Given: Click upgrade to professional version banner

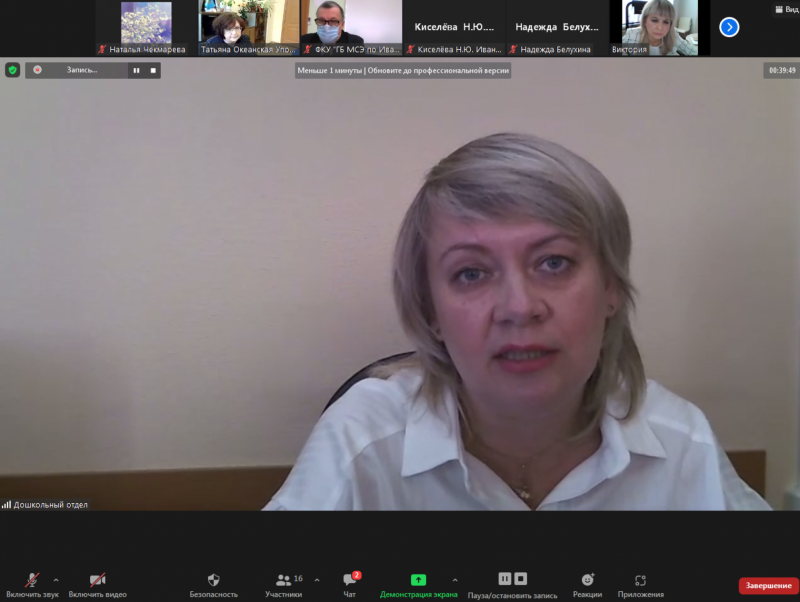Looking at the screenshot, I should coord(403,71).
